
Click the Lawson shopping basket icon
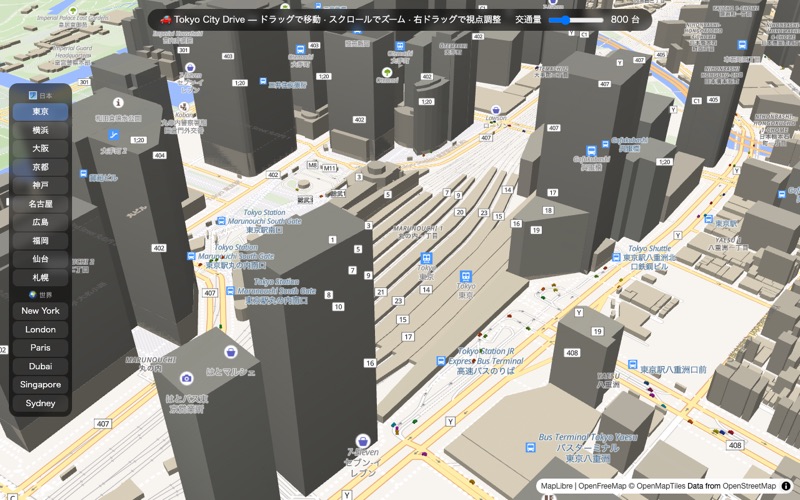(495, 110)
